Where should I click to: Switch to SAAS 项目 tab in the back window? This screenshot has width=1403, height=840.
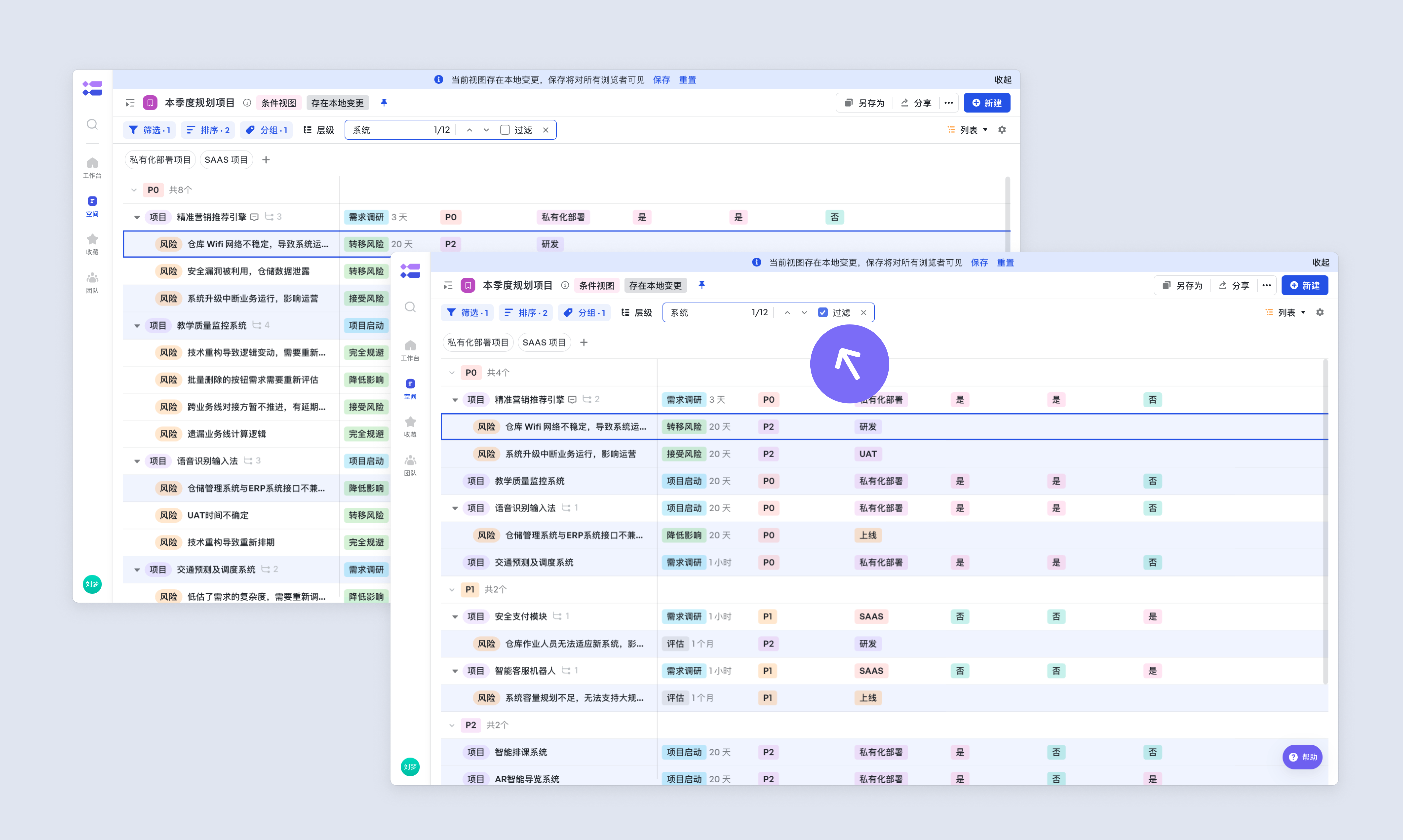pyautogui.click(x=227, y=160)
